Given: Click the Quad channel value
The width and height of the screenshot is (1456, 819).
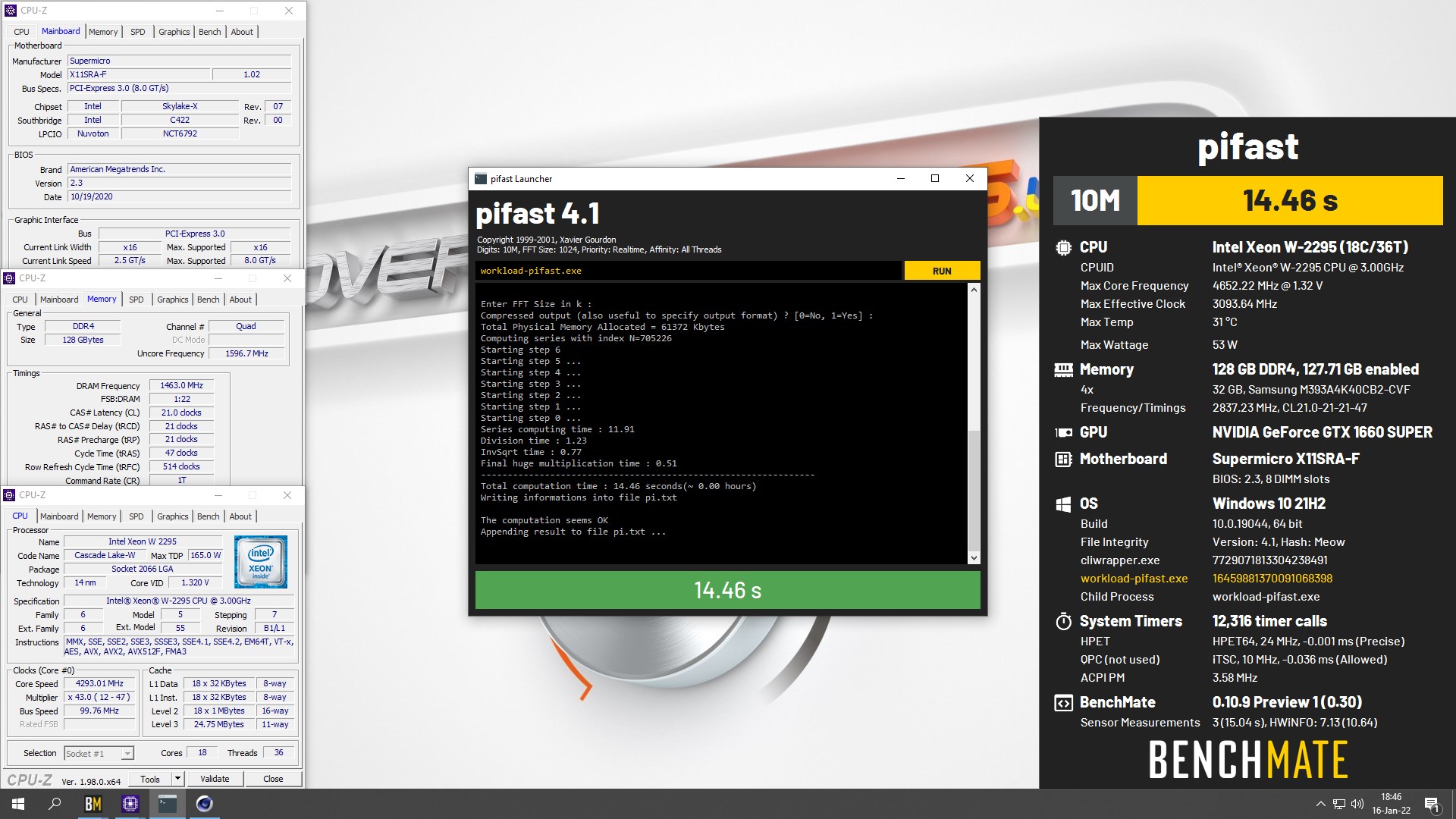Looking at the screenshot, I should point(246,326).
